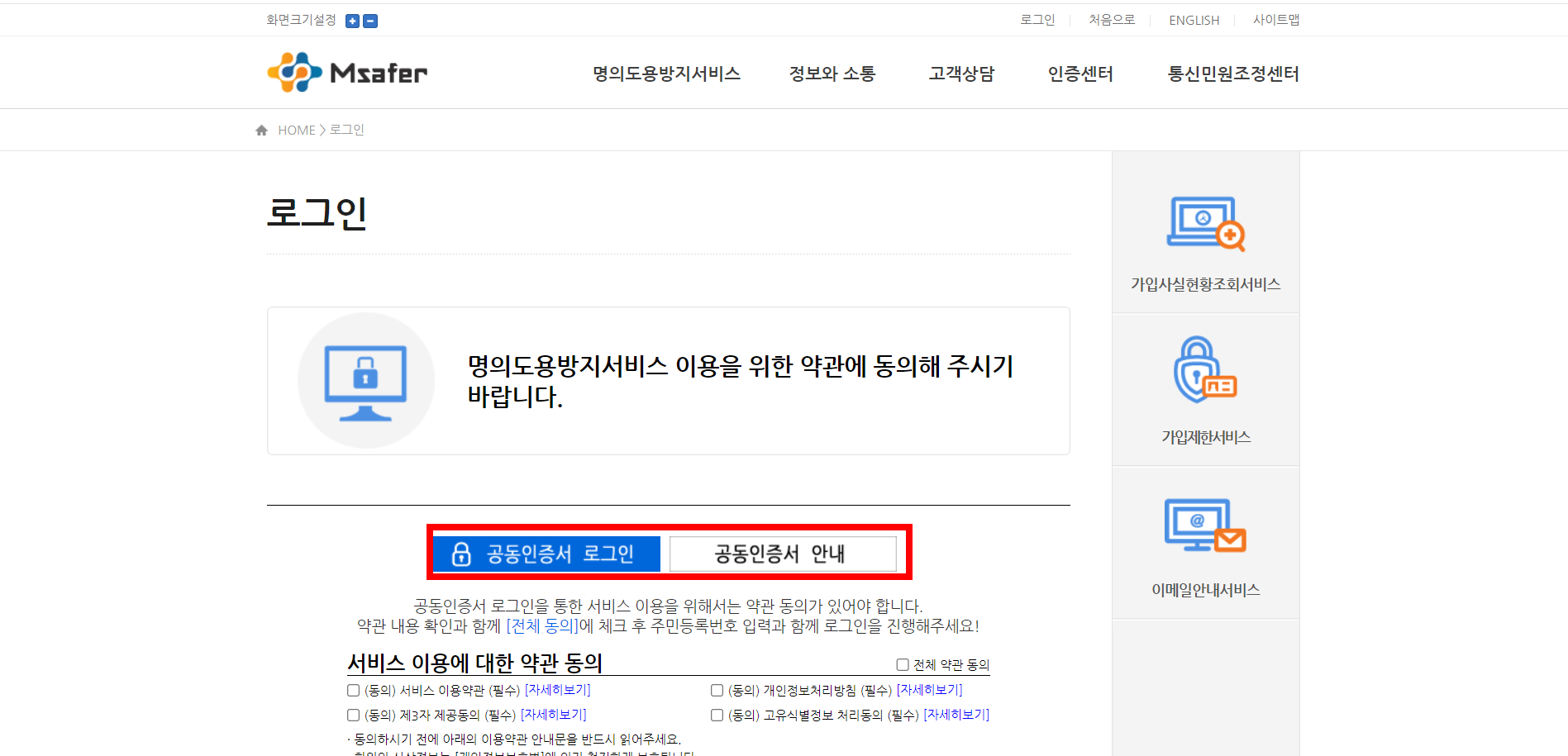The image size is (1568, 756).
Task: Click the blue monitor lock illustration
Action: tap(366, 380)
